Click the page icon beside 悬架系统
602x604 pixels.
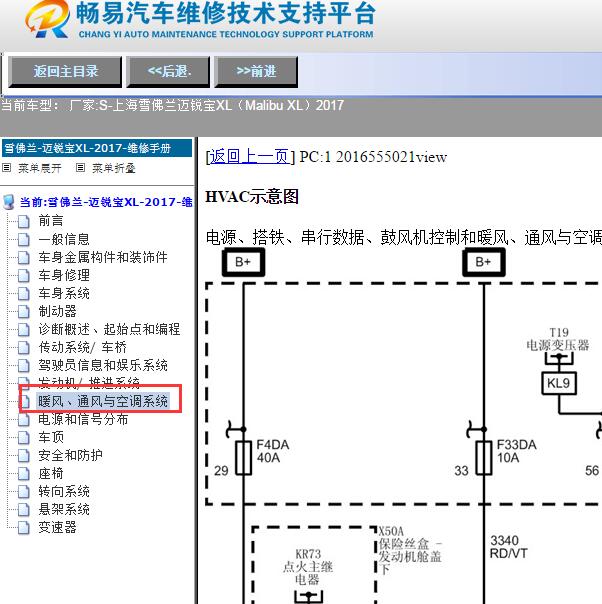[x=24, y=510]
